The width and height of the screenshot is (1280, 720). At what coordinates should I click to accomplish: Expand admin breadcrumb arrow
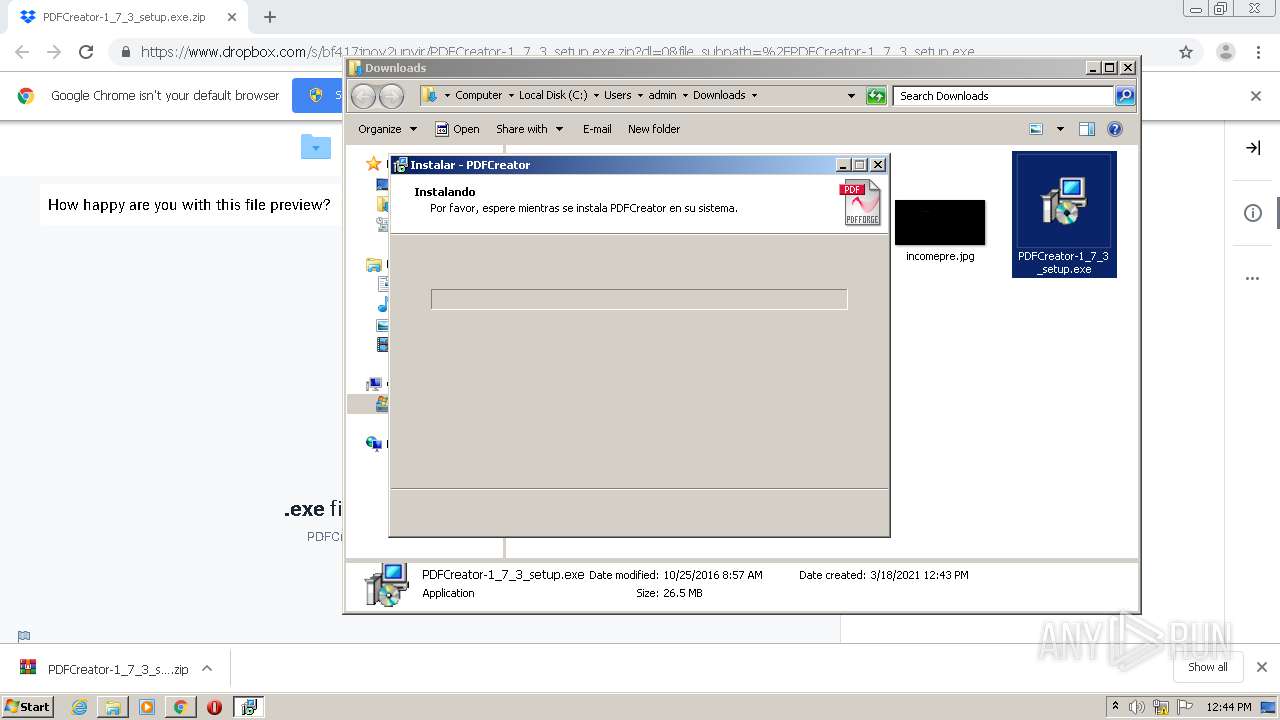pyautogui.click(x=685, y=96)
